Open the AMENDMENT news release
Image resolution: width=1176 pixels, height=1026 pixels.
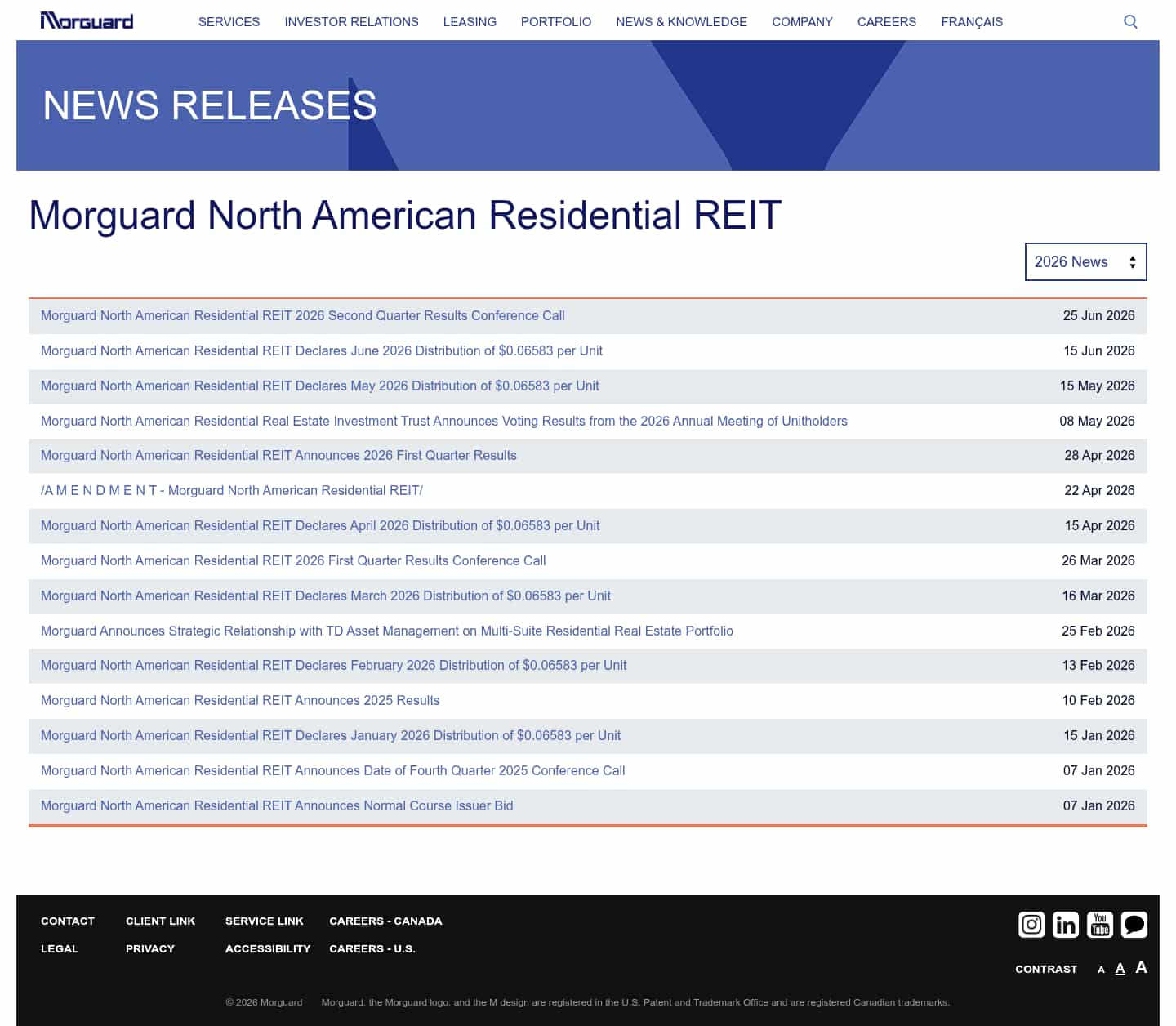coord(232,490)
